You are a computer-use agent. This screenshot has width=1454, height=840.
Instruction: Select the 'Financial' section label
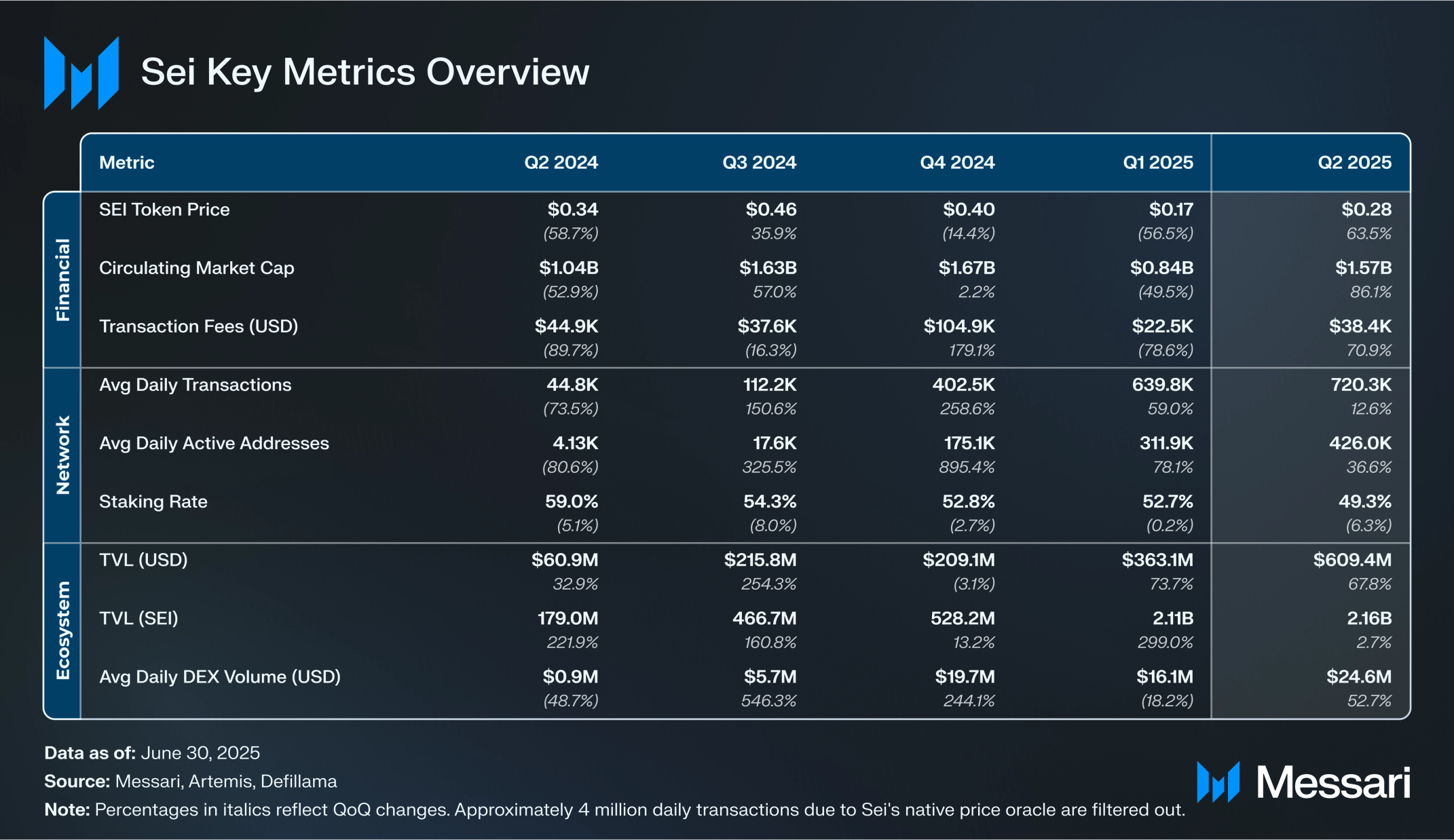tap(62, 280)
